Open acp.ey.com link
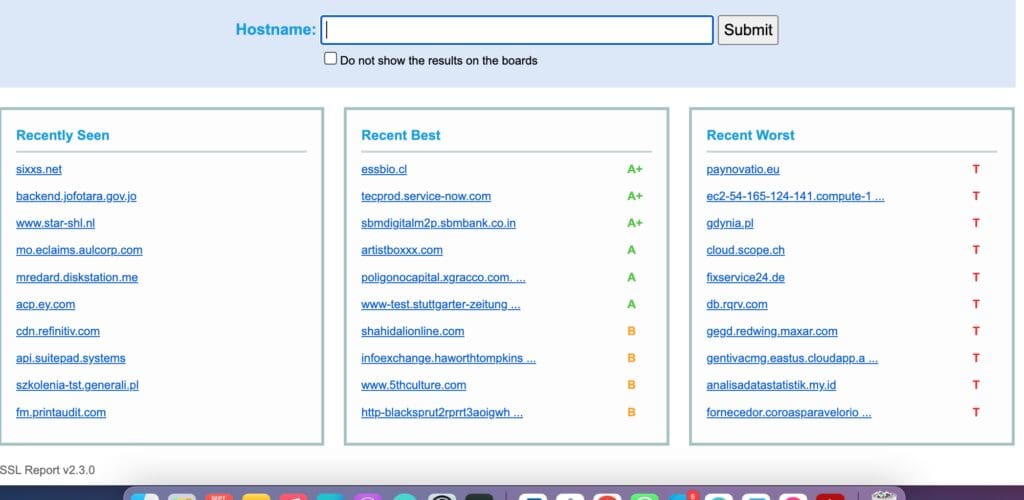This screenshot has height=500, width=1024. tap(46, 304)
